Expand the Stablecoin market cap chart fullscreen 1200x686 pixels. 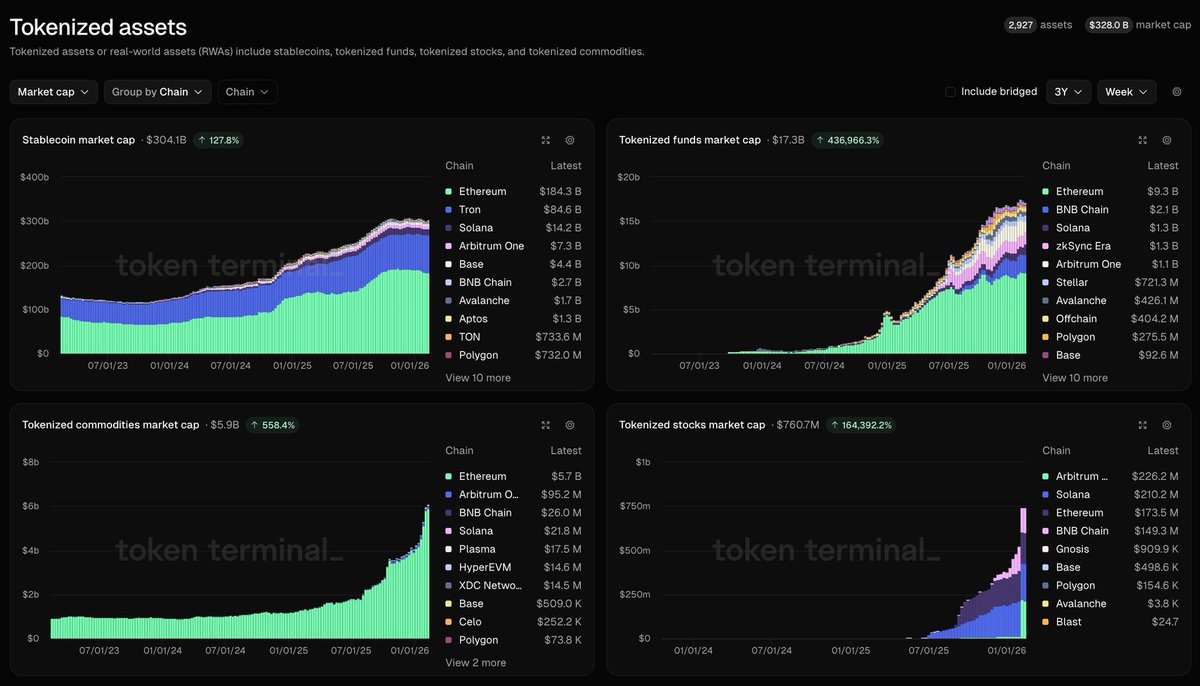tap(545, 140)
